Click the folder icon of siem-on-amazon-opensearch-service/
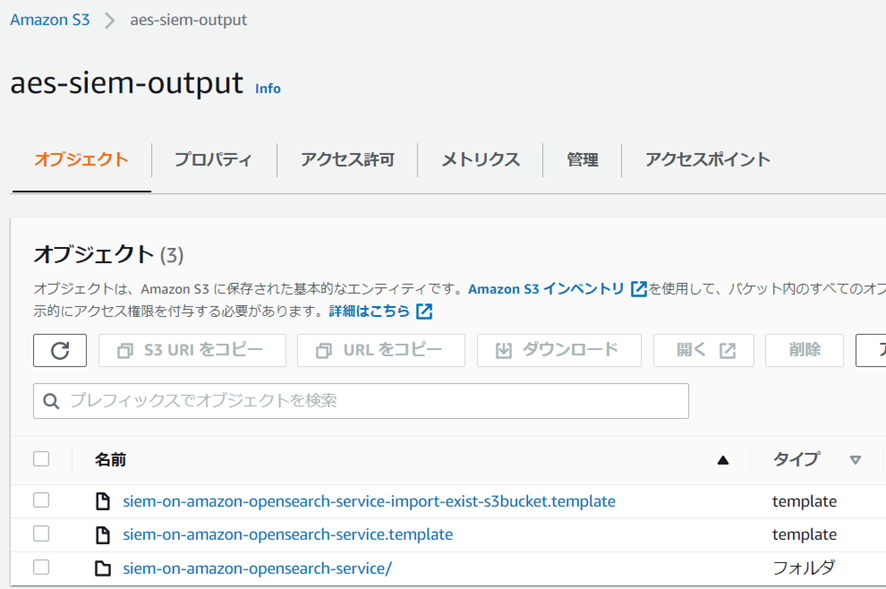This screenshot has height=589, width=886. (x=103, y=568)
